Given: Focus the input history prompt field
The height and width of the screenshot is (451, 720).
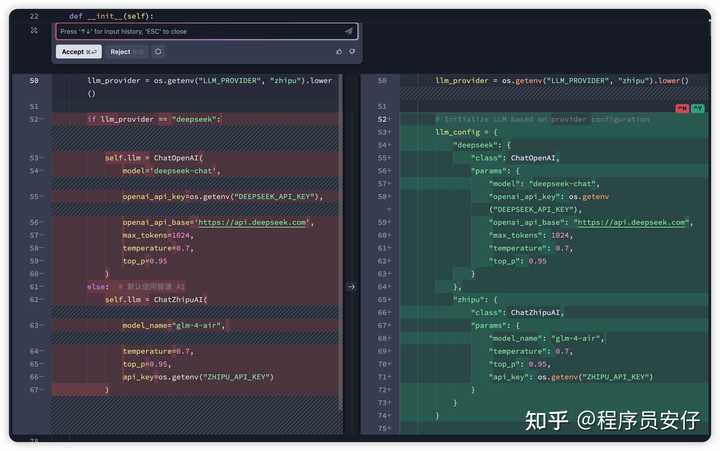Looking at the screenshot, I should (207, 31).
